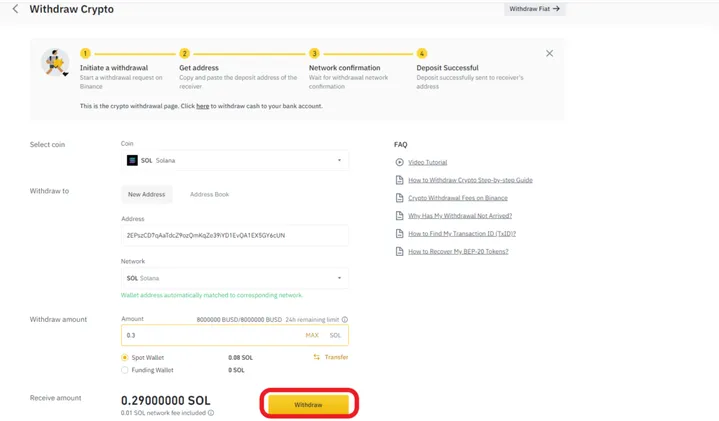
Task: Click the 0 SOL Funding Wallet balance
Action: tap(236, 370)
